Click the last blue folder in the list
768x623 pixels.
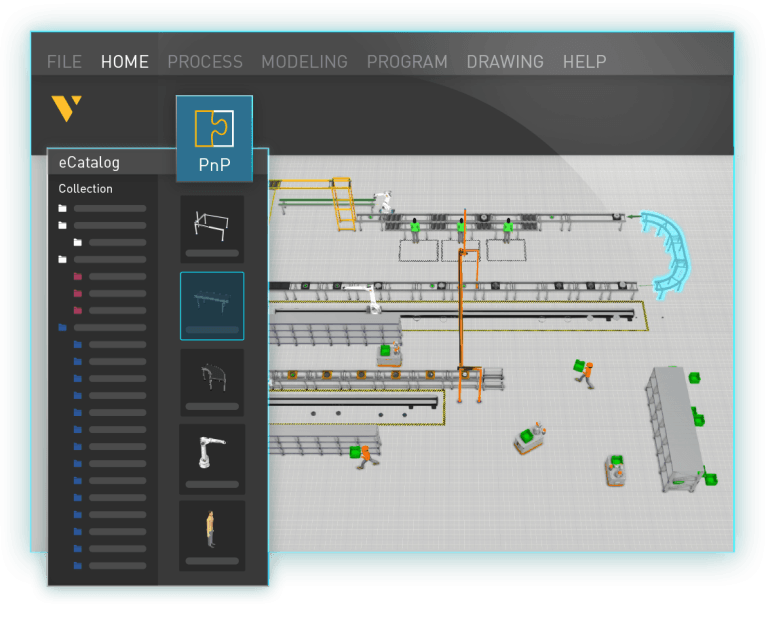tap(78, 565)
